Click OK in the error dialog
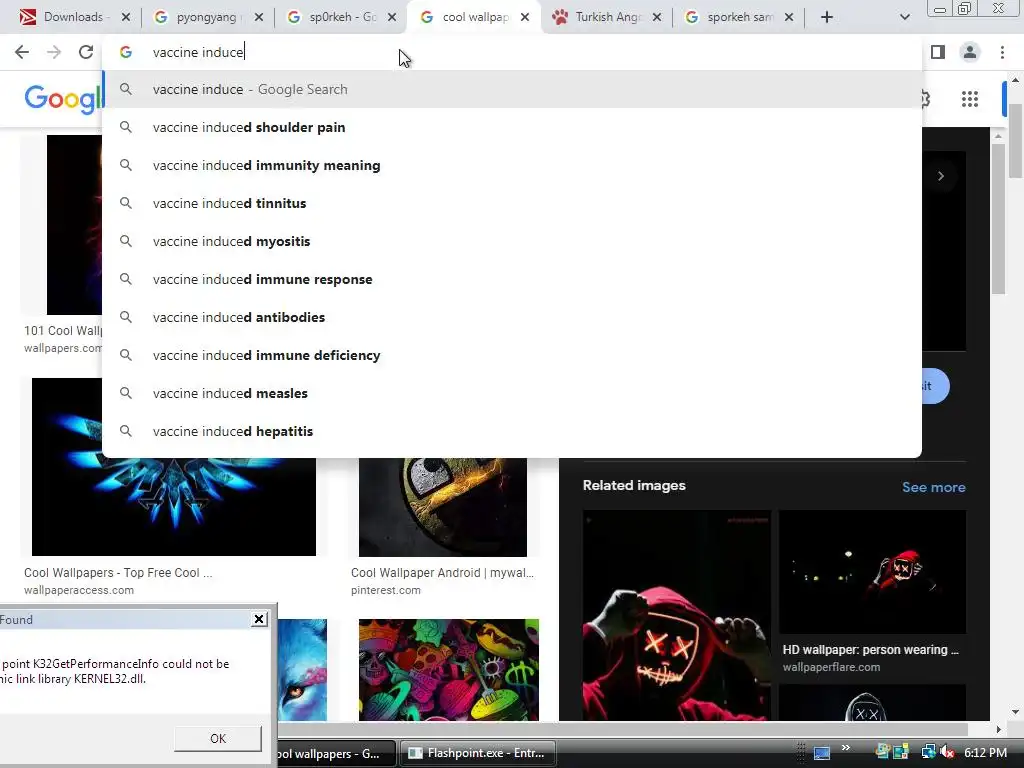Screen dimensions: 1024x768 217,739
